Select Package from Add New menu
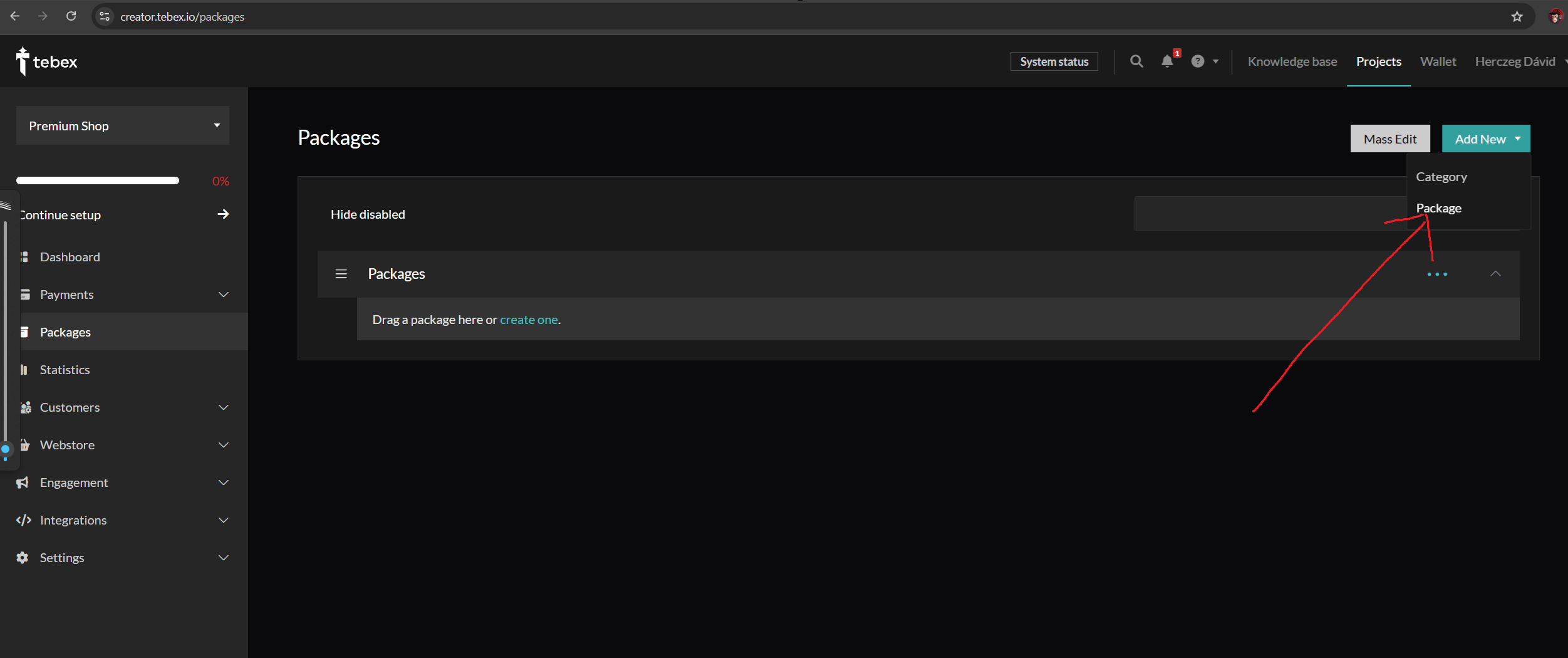The image size is (1568, 658). coord(1438,208)
